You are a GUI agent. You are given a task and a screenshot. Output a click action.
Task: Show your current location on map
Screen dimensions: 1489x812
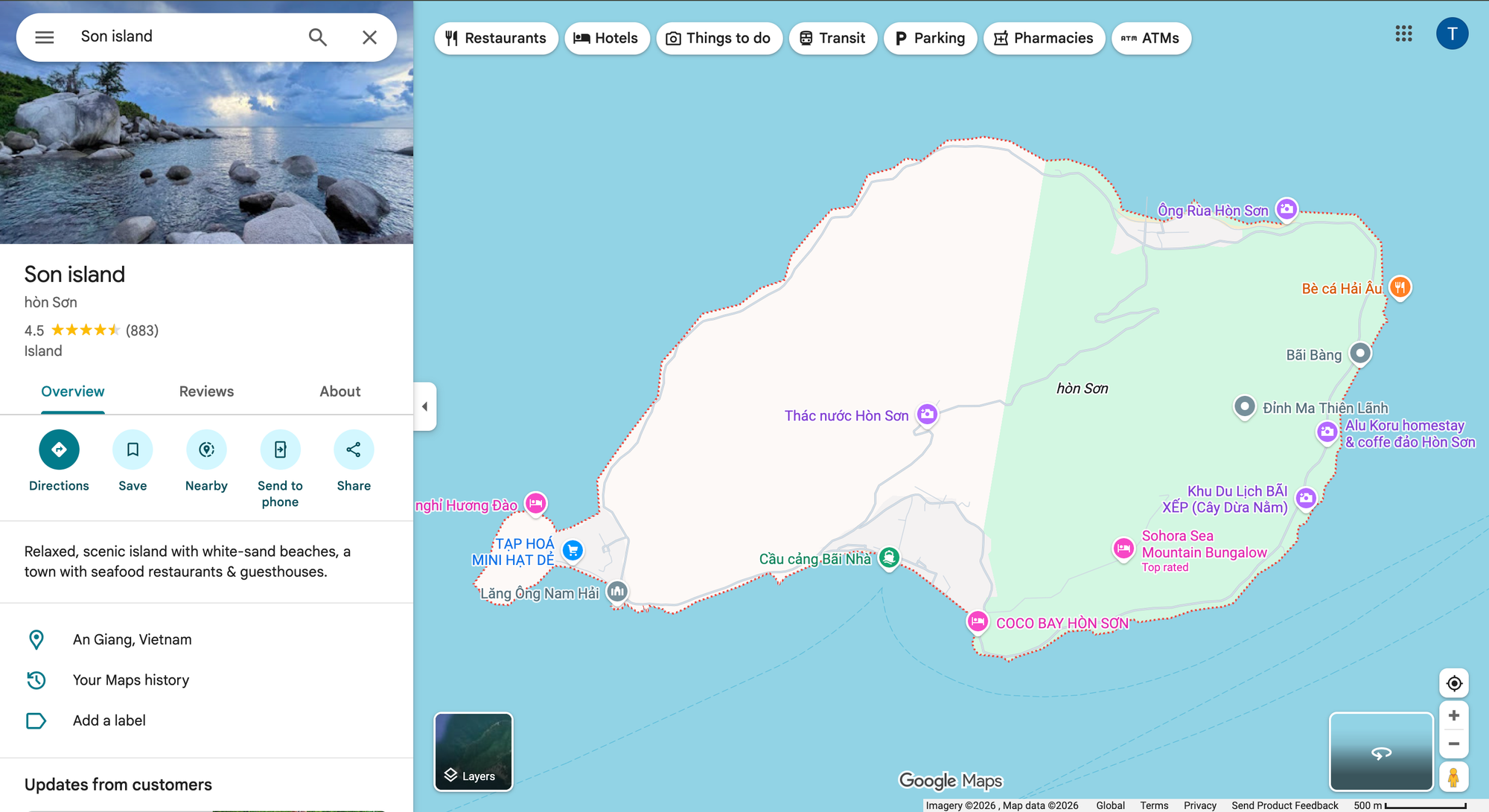tap(1453, 683)
